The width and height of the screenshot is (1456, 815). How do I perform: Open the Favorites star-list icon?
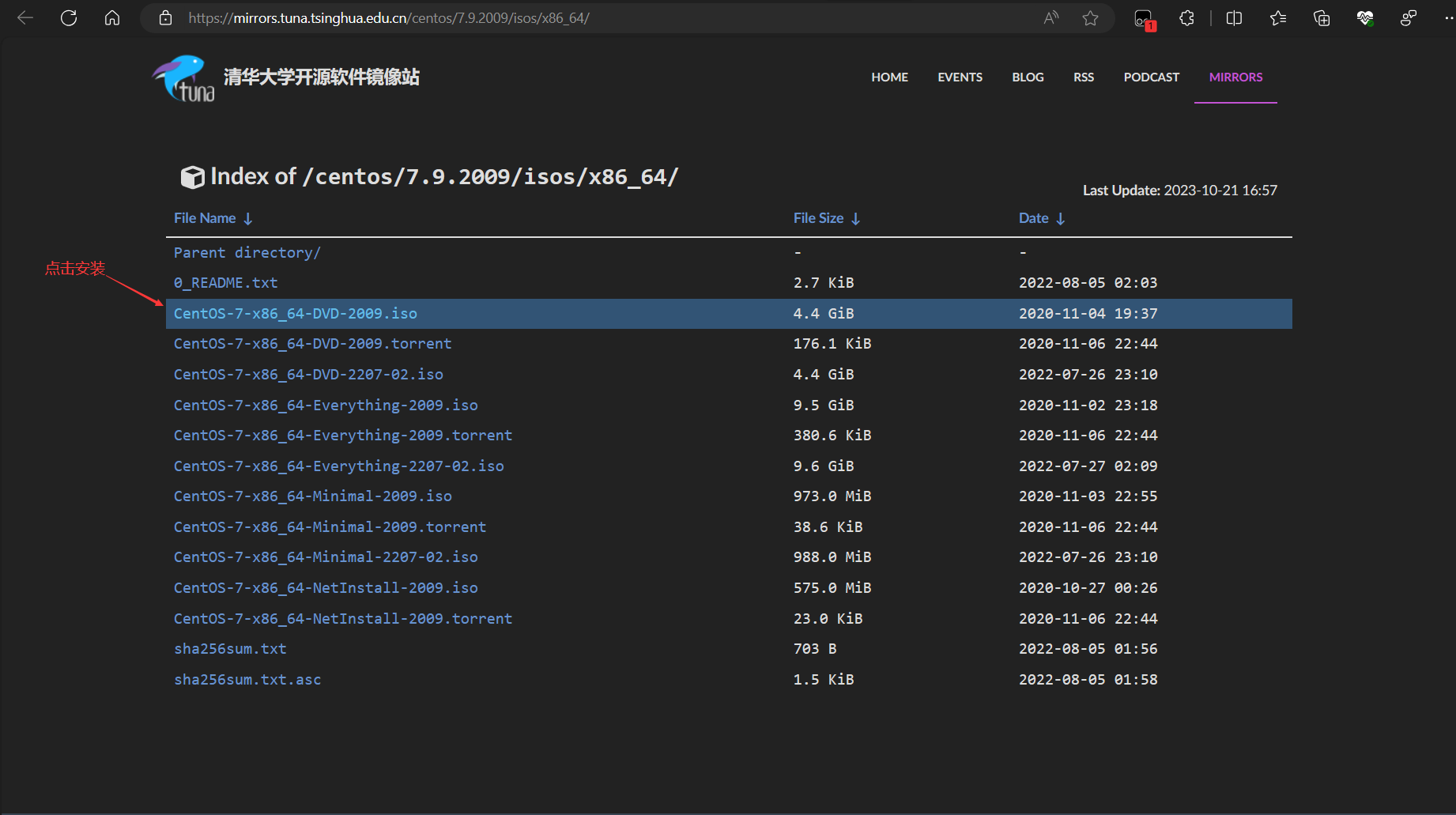[x=1277, y=17]
